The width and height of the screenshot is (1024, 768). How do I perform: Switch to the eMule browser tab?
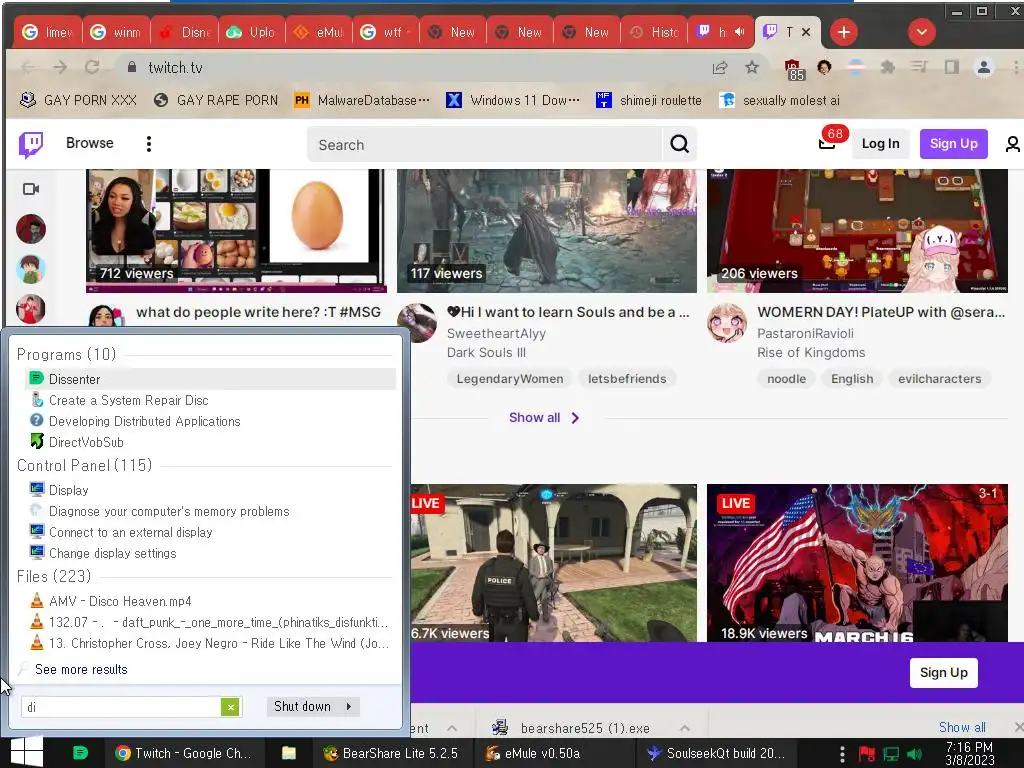click(x=319, y=32)
